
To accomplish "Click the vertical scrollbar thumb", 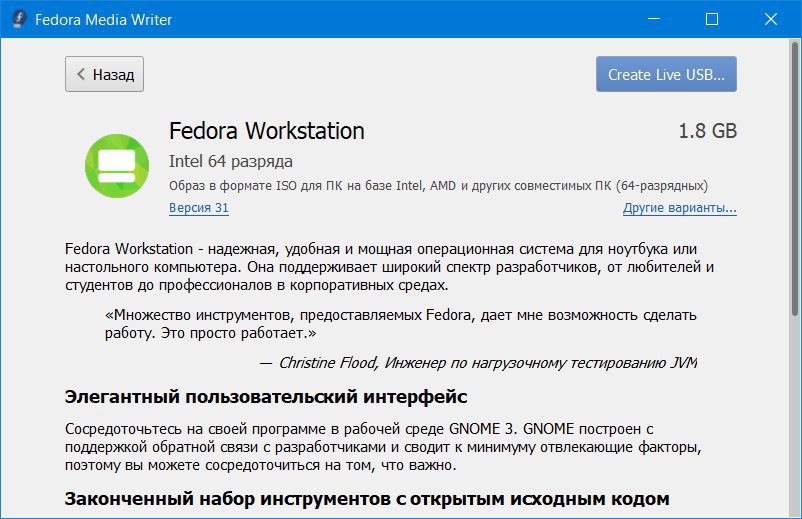I will click(795, 179).
